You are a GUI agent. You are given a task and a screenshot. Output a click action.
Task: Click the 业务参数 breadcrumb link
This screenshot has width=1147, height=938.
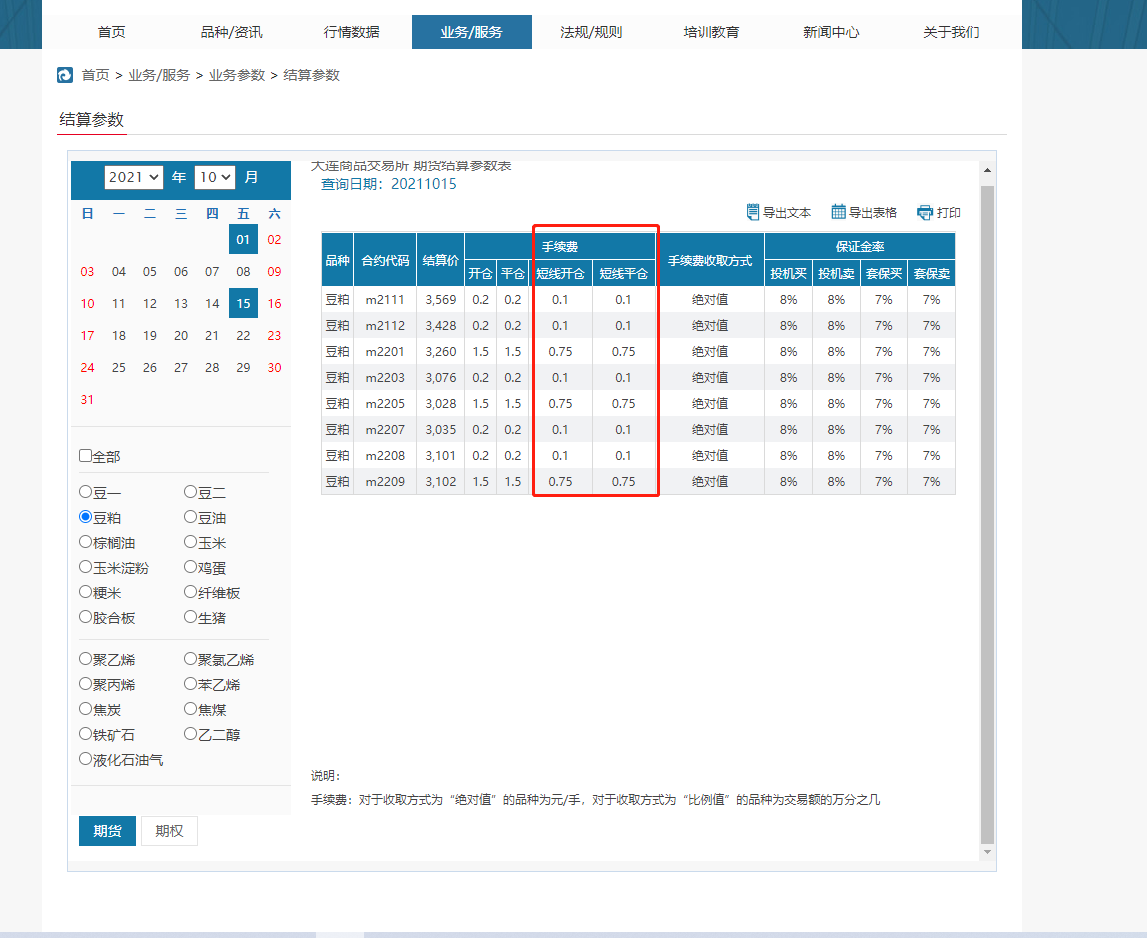(237, 75)
